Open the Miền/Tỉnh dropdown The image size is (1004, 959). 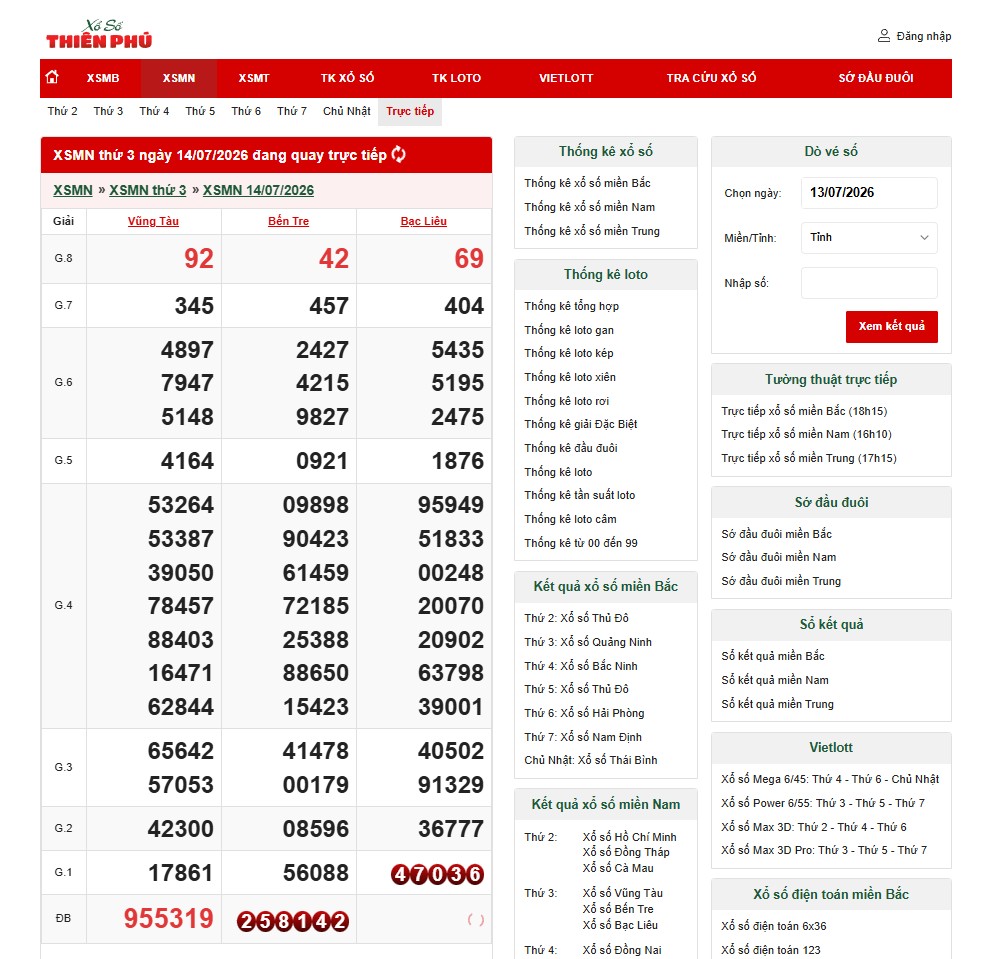click(869, 238)
